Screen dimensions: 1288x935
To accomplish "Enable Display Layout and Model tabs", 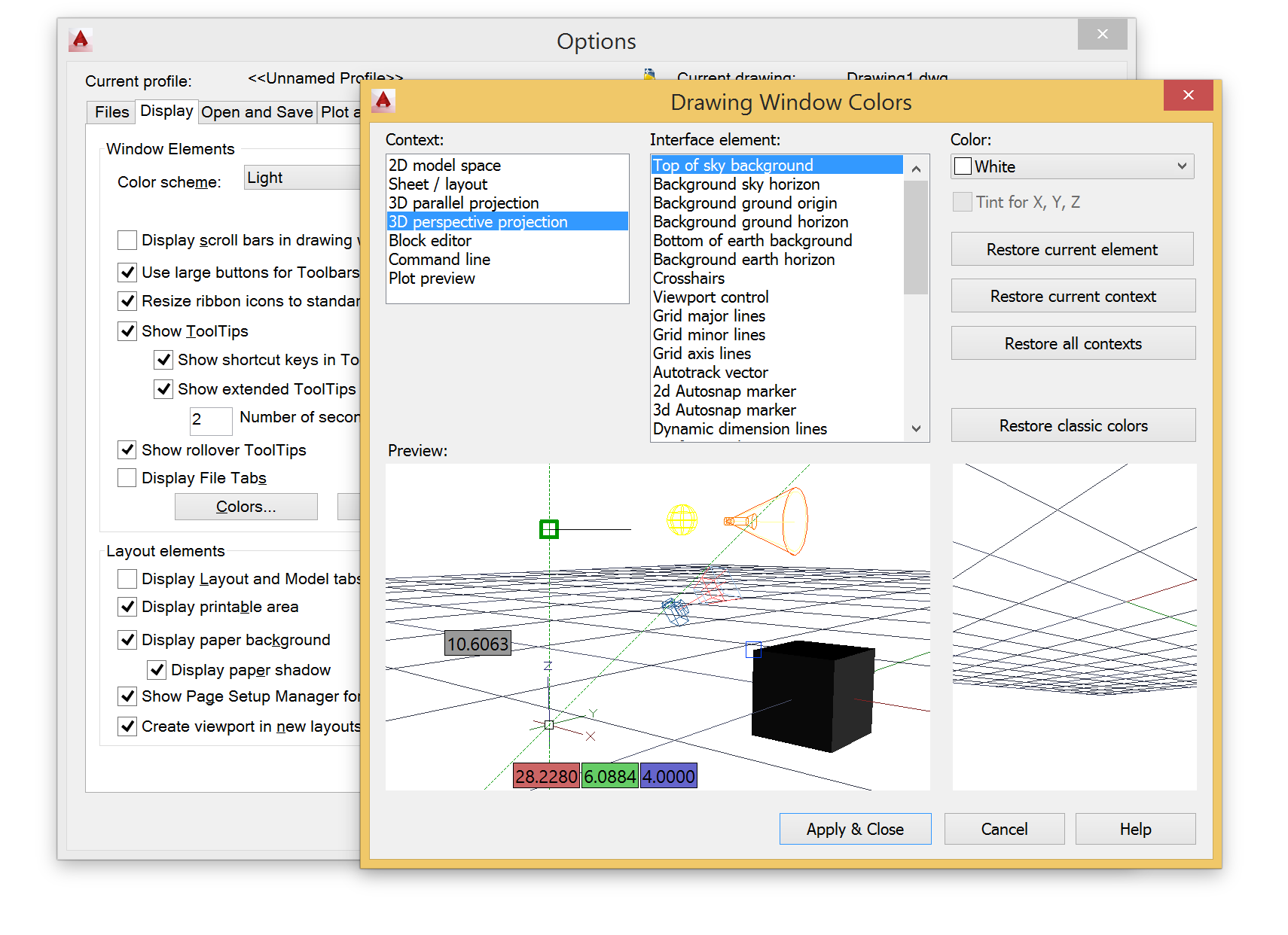I will point(127,578).
